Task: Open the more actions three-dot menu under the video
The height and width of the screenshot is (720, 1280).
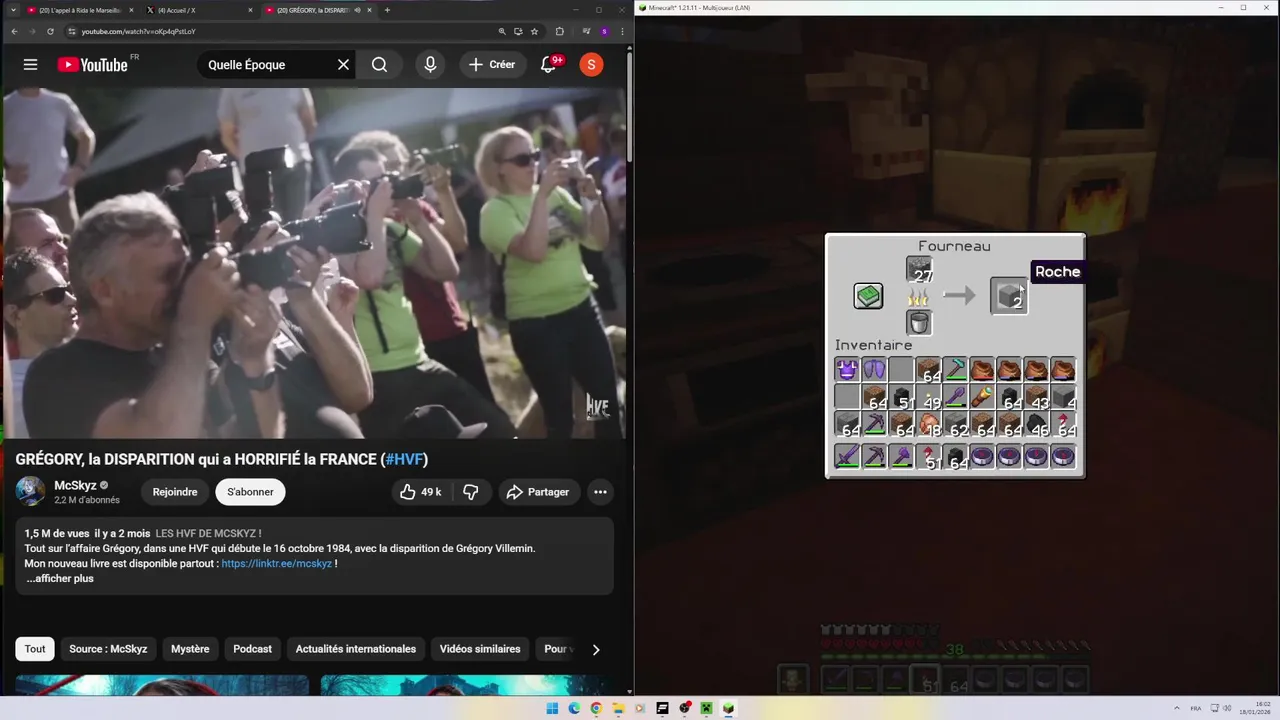Action: pos(600,492)
